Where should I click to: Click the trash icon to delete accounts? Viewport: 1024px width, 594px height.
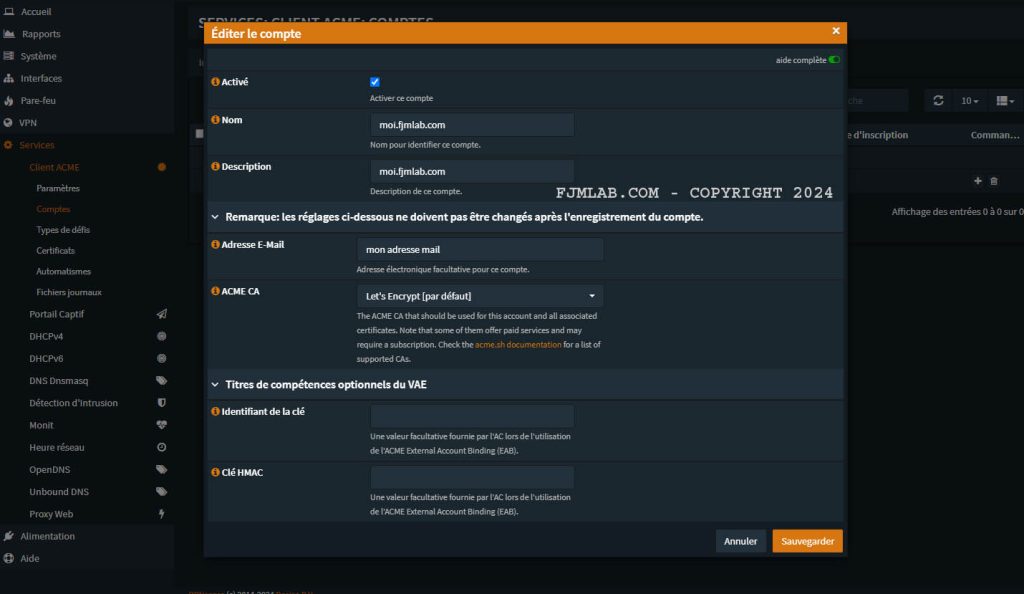993,181
